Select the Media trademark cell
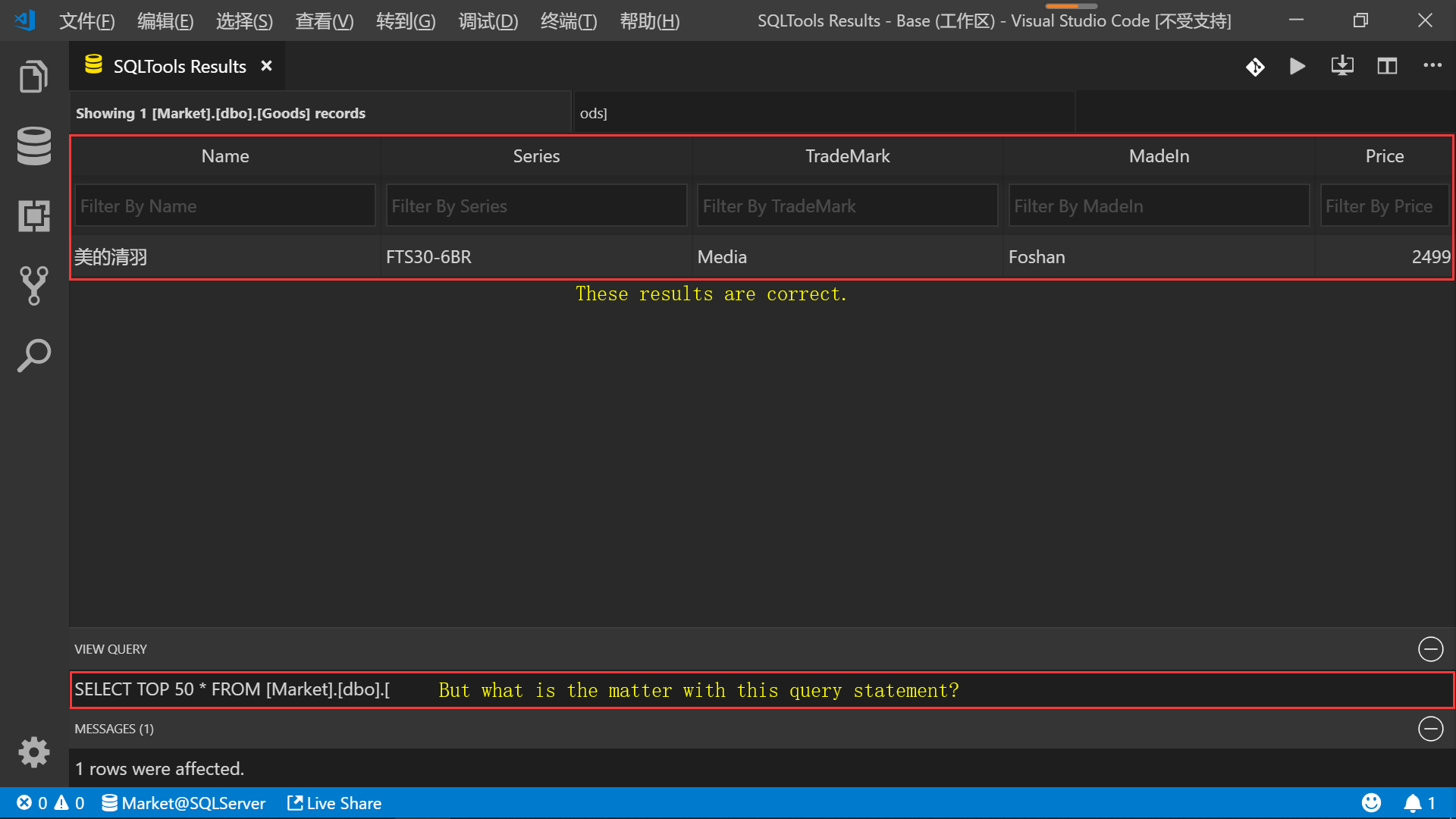Image resolution: width=1456 pixels, height=819 pixels. [x=847, y=257]
